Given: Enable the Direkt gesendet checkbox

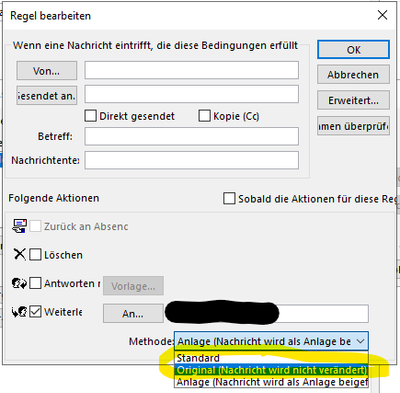Looking at the screenshot, I should point(90,116).
